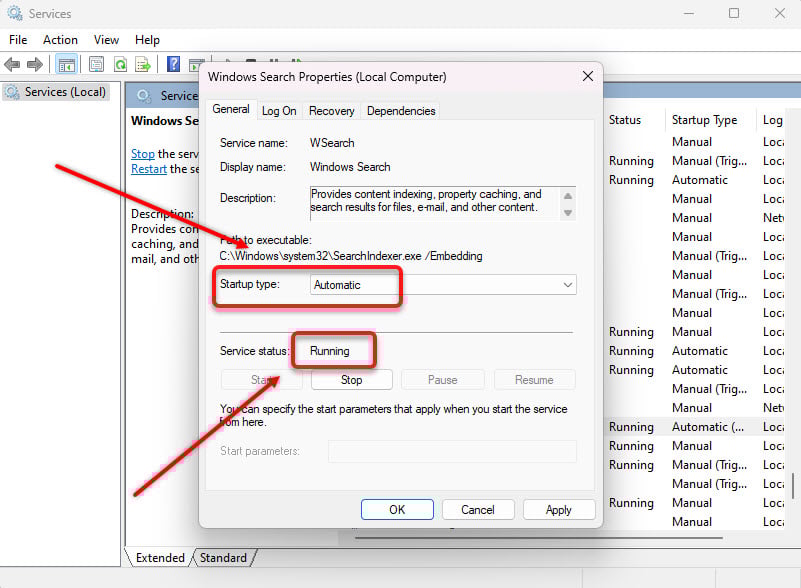
Task: Click the service name value WSearch
Action: [x=332, y=143]
